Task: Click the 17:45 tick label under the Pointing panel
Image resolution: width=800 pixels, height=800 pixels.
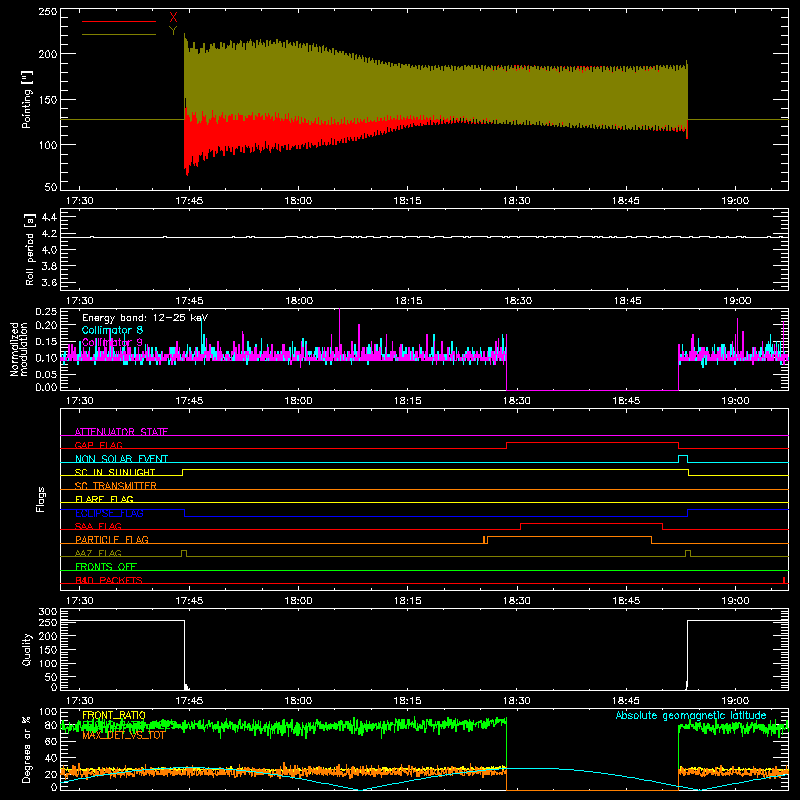Action: click(189, 201)
